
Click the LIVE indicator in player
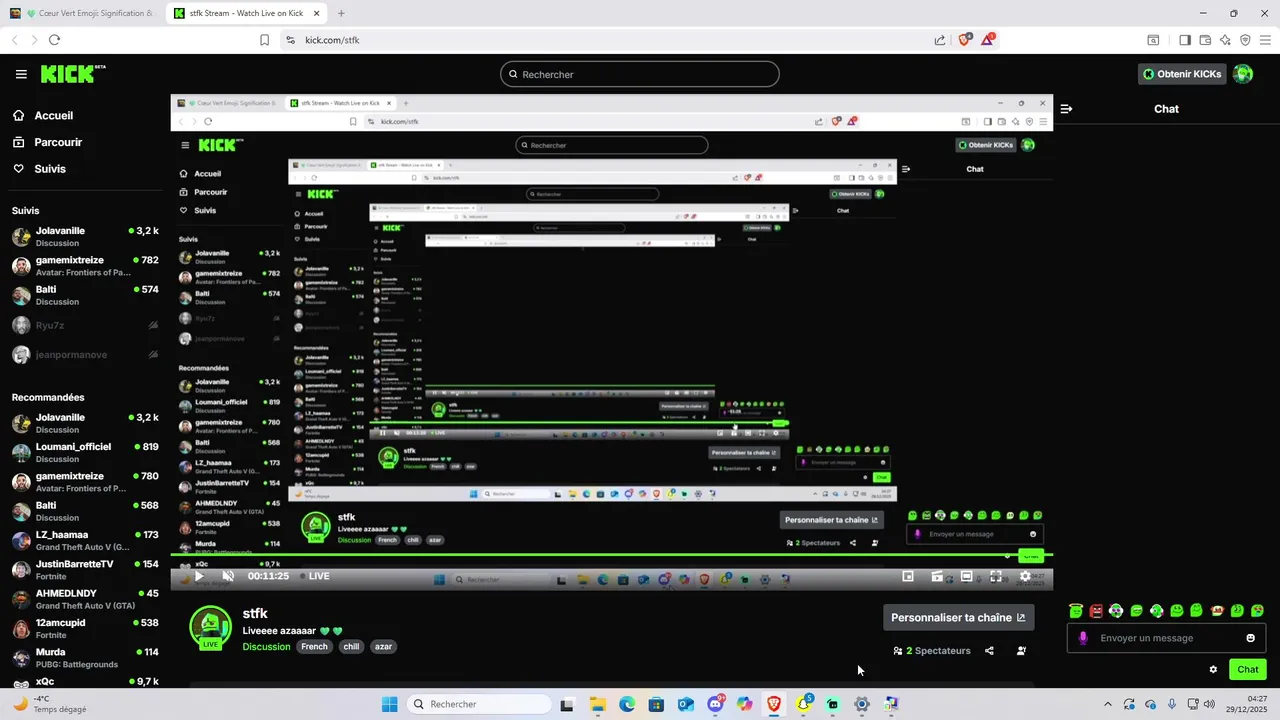314,576
